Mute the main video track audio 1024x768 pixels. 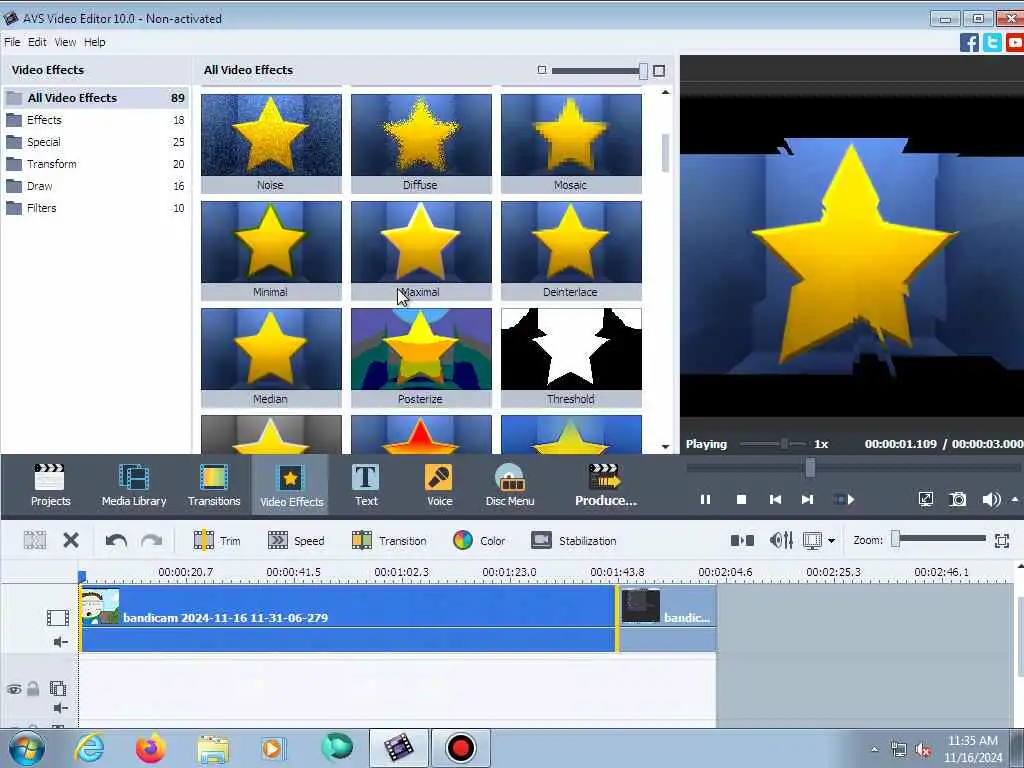[60, 642]
